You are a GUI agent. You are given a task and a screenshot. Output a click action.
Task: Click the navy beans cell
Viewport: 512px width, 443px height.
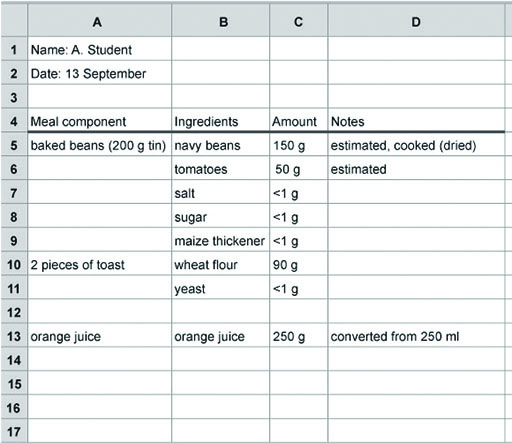(220, 145)
